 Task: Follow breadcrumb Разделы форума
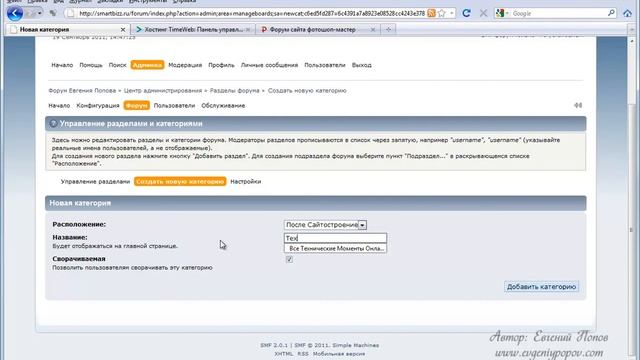point(235,91)
